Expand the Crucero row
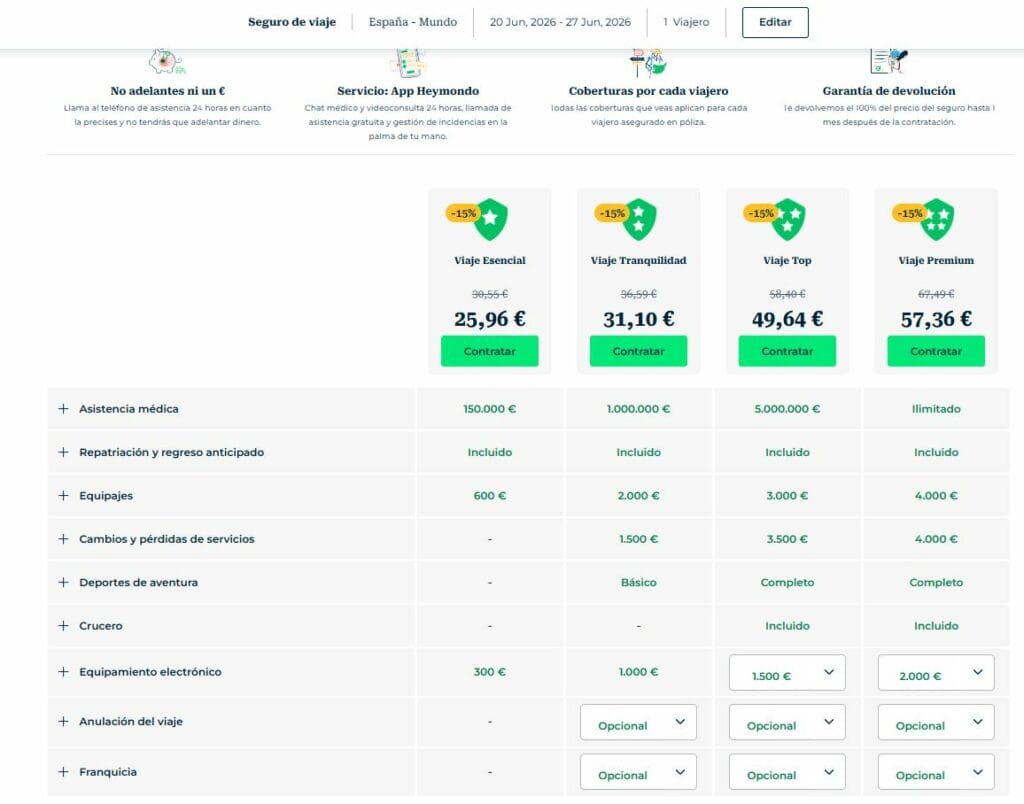1024x804 pixels. [x=63, y=626]
